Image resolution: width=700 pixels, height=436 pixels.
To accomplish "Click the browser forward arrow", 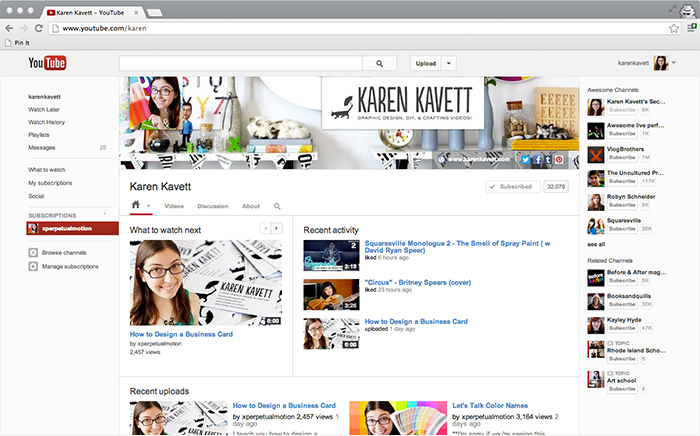I will coord(24,28).
